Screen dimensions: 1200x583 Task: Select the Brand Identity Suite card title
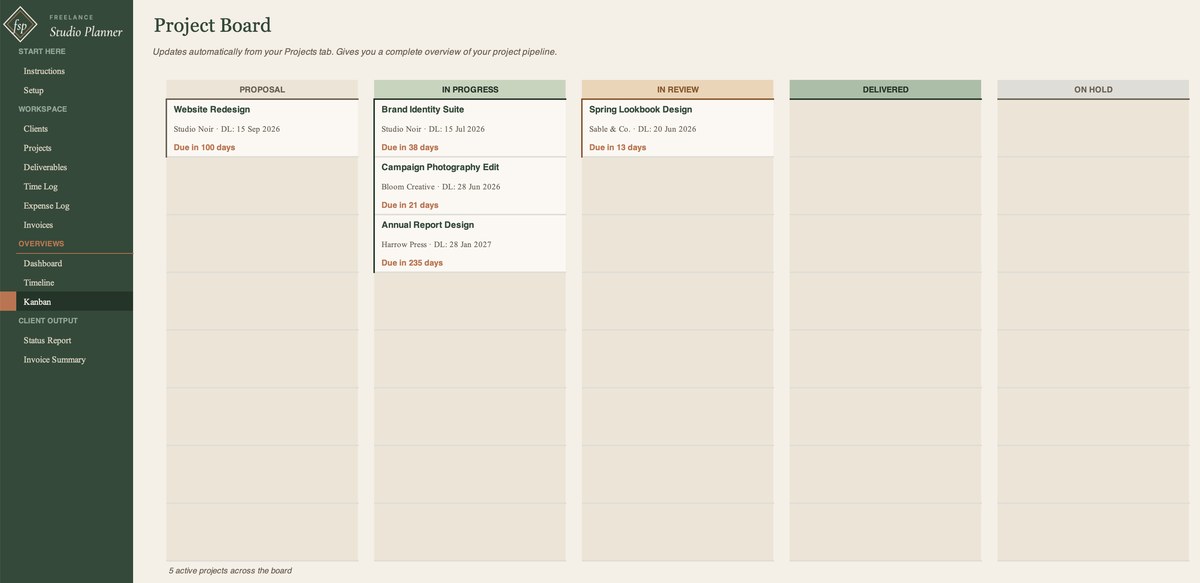(x=423, y=110)
